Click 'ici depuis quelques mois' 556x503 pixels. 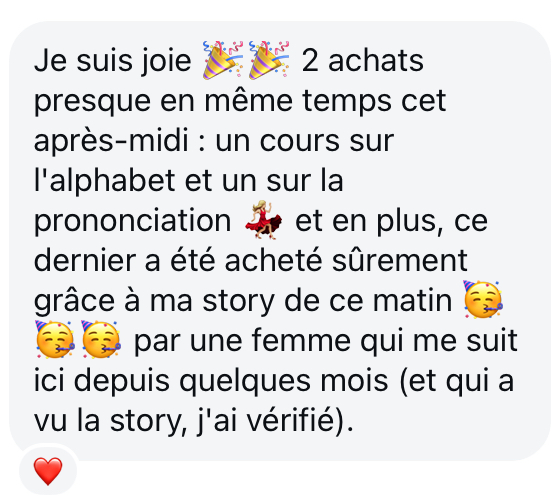tap(211, 381)
